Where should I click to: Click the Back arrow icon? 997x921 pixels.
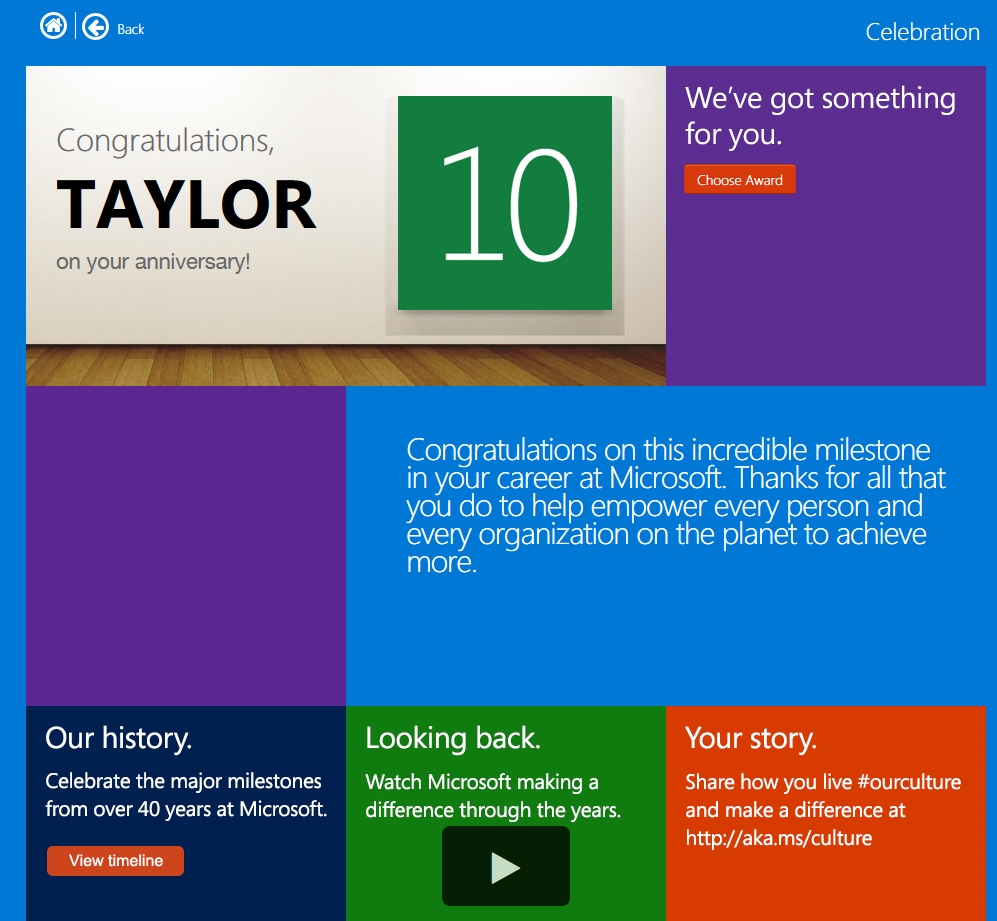point(96,27)
